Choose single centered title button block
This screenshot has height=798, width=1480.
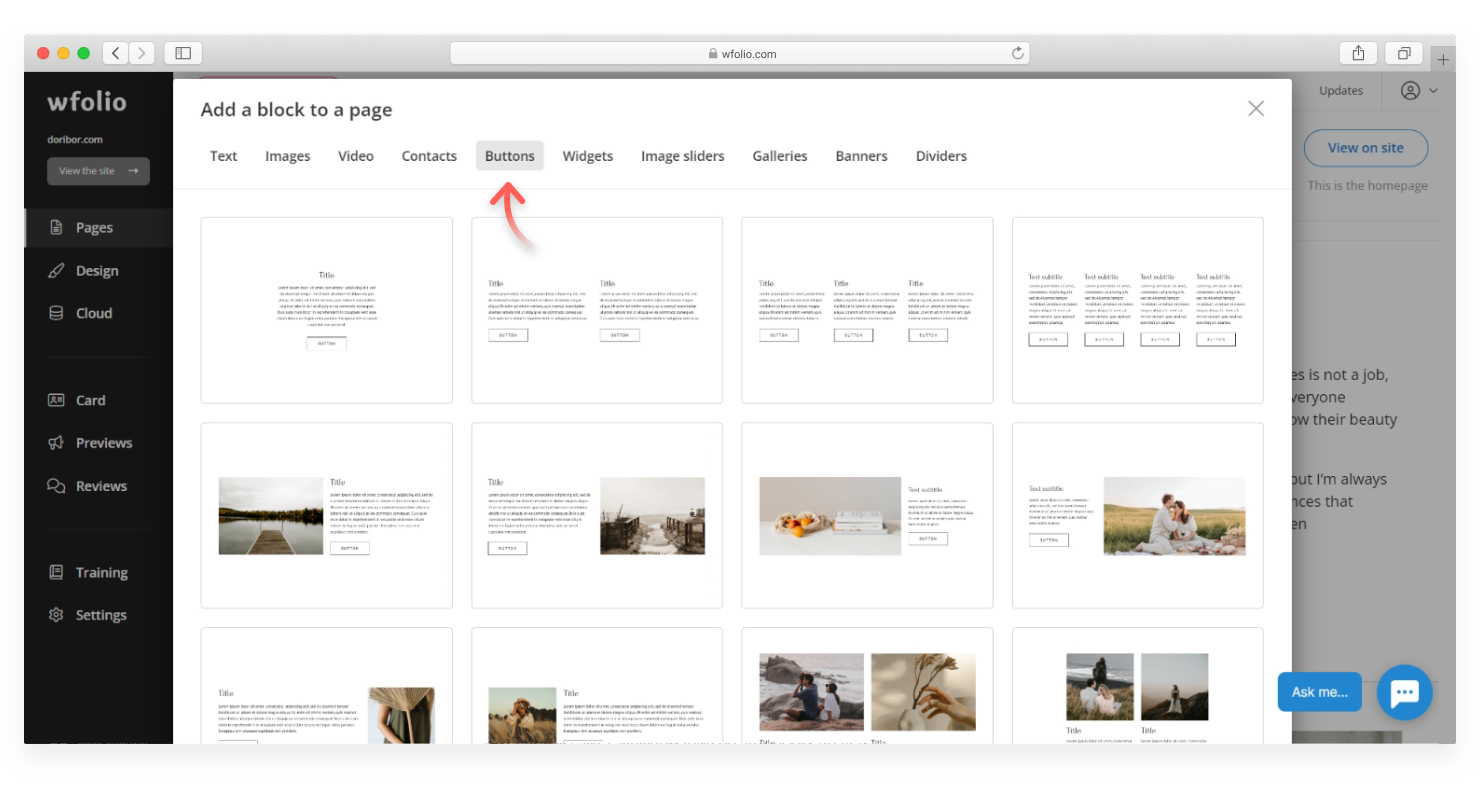tap(327, 310)
